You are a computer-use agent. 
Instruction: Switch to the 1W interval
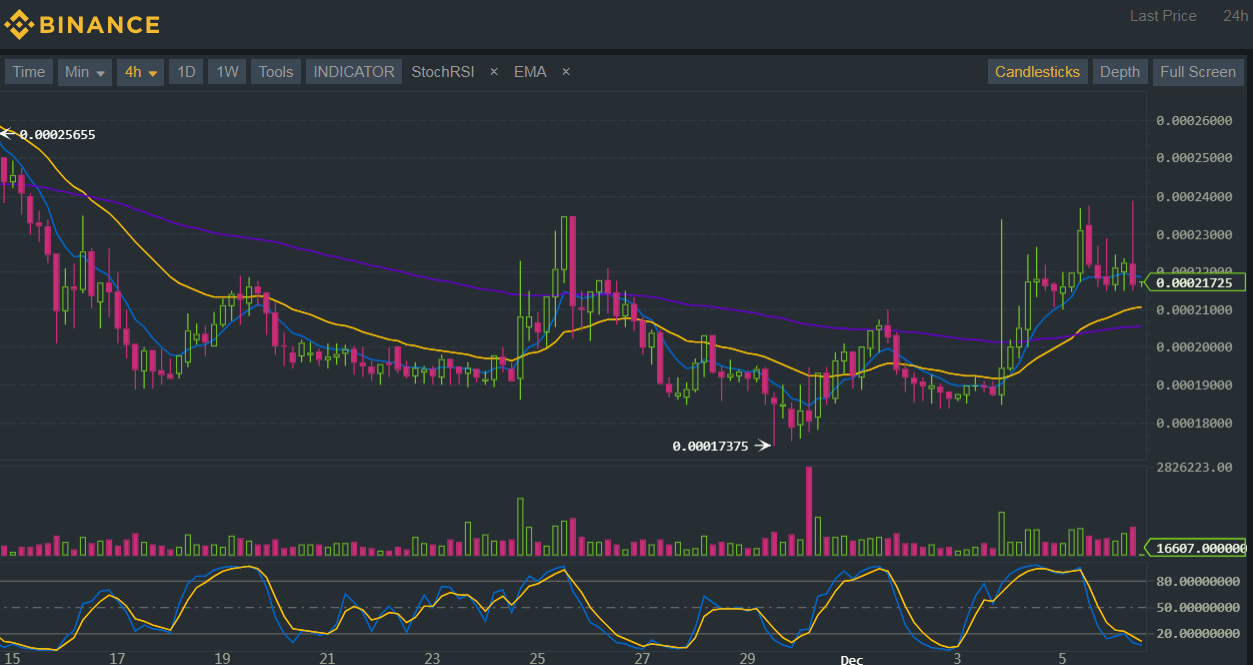227,72
